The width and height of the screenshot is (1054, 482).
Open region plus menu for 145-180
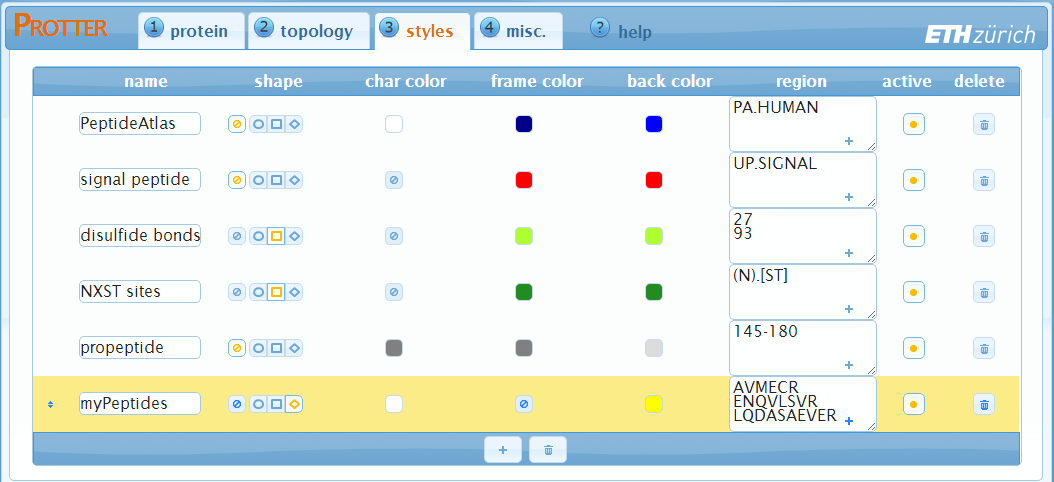pos(849,365)
